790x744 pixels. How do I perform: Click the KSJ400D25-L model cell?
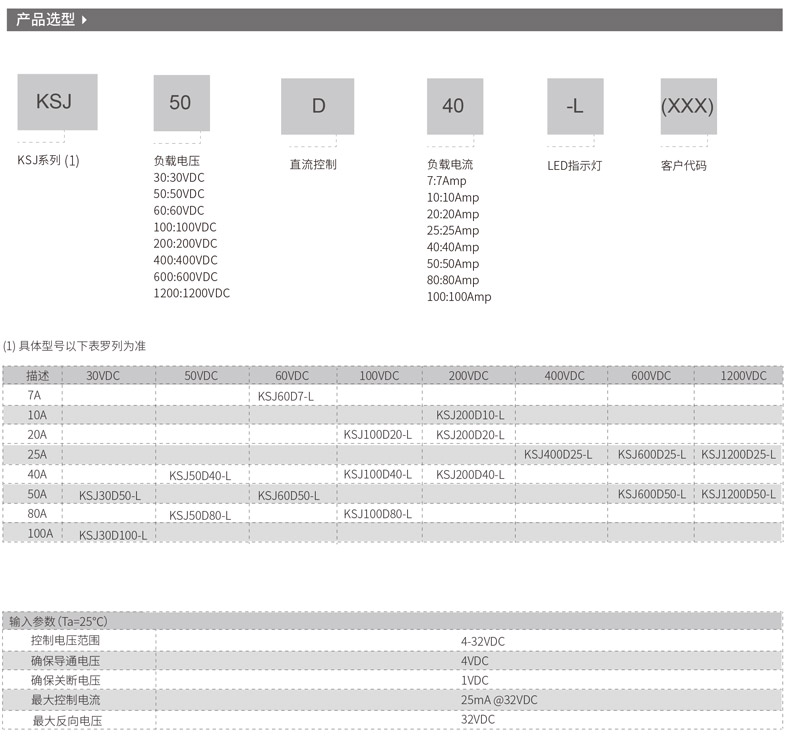[558, 455]
